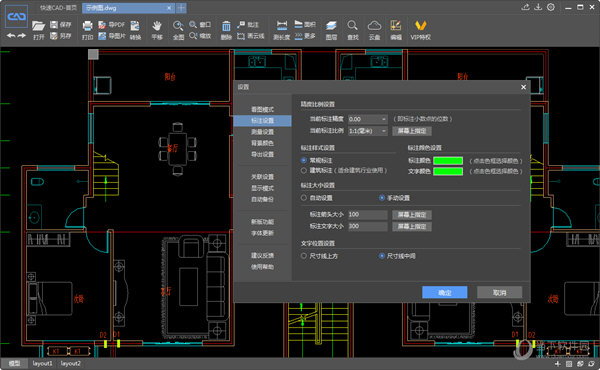The height and width of the screenshot is (370, 600).
Task: Click the More measurements (更多) icon
Action: 299,36
